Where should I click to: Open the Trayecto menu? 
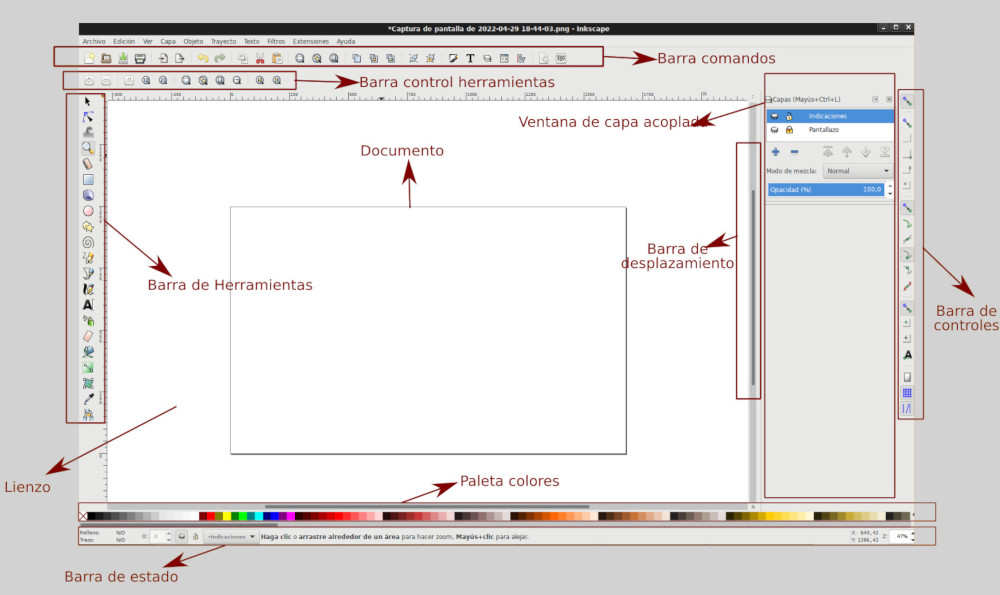coord(223,41)
